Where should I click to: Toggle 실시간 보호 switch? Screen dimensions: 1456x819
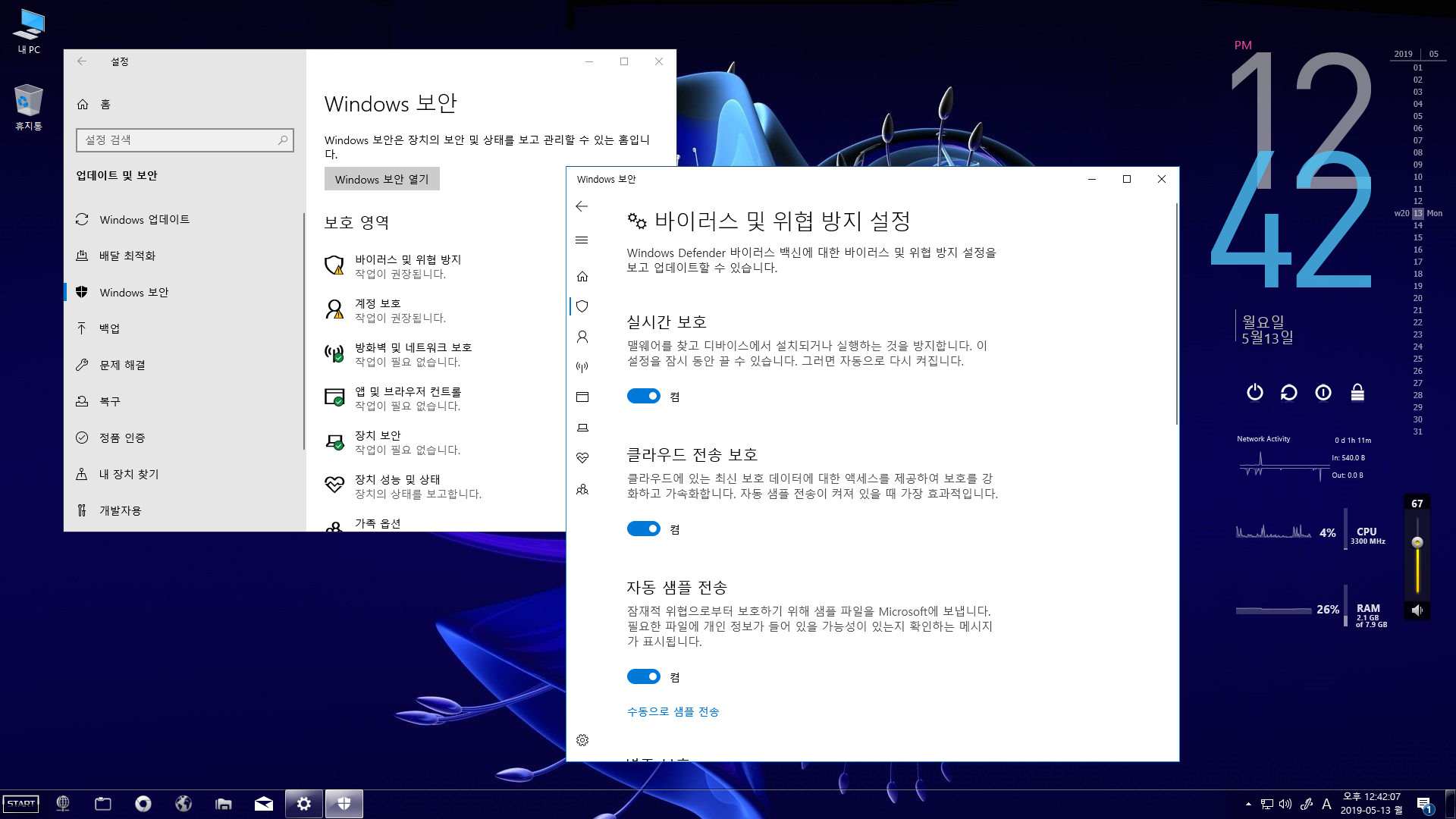(x=644, y=396)
